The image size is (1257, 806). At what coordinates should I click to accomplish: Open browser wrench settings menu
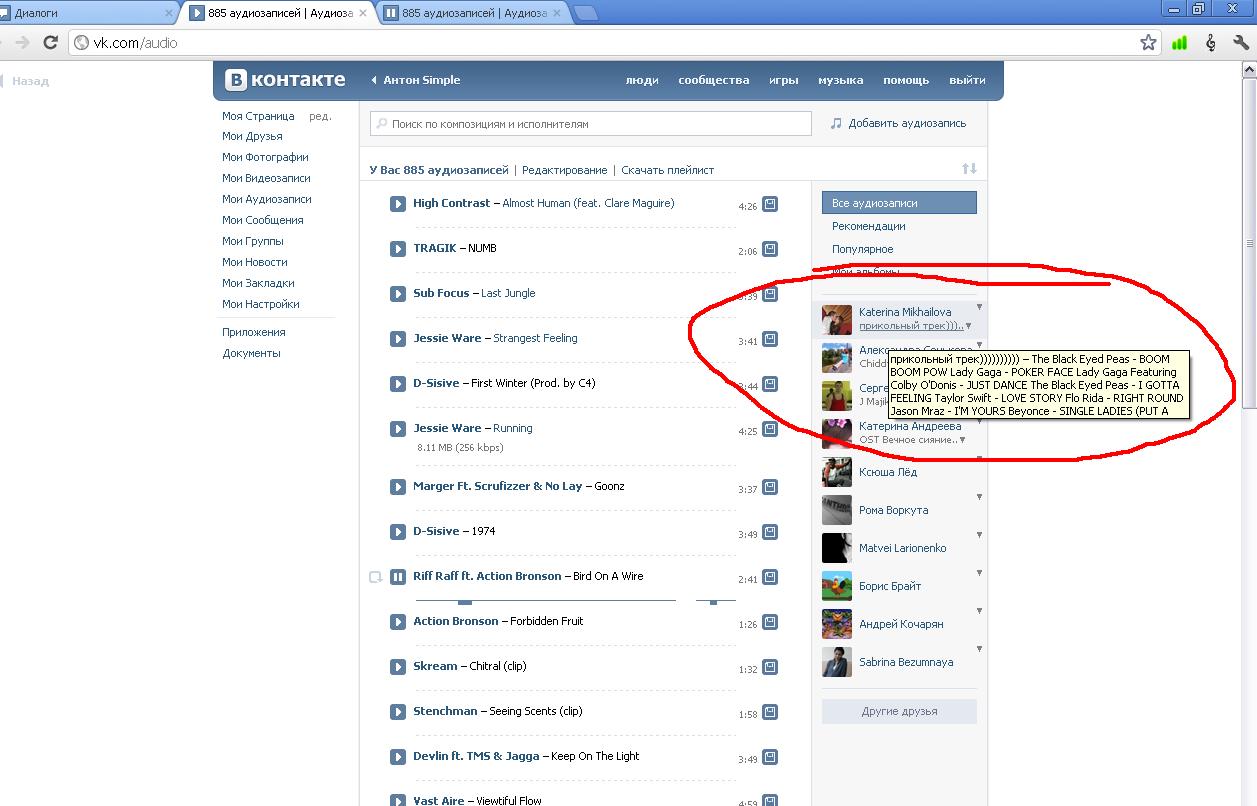[1241, 43]
